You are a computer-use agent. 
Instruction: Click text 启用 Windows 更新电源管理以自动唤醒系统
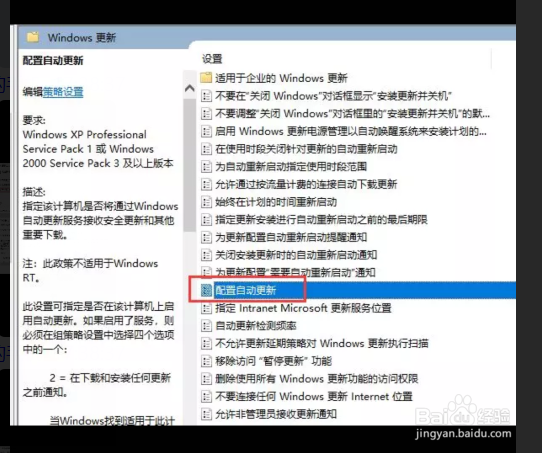coord(351,131)
